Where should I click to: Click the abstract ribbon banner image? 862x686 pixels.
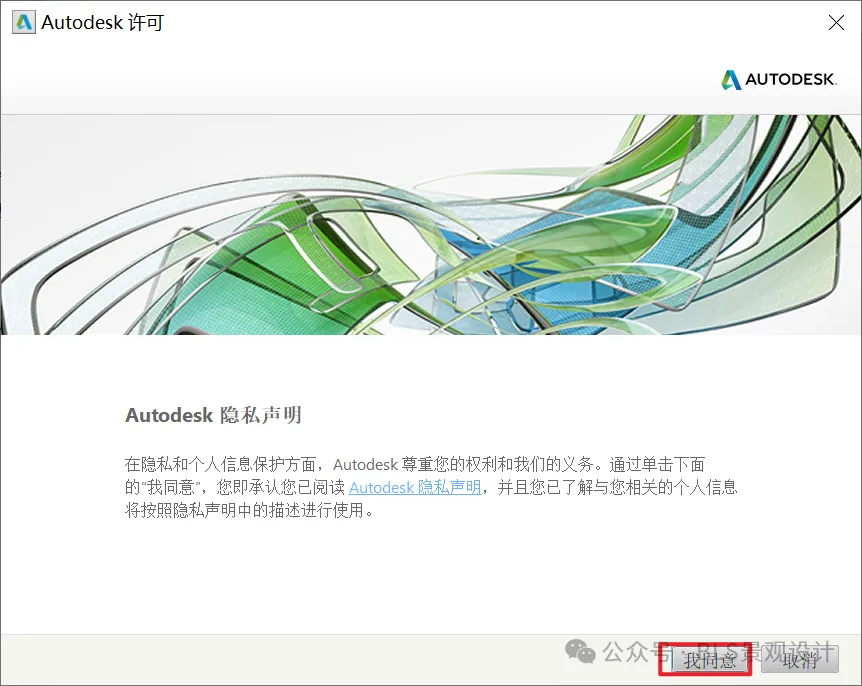coord(431,224)
